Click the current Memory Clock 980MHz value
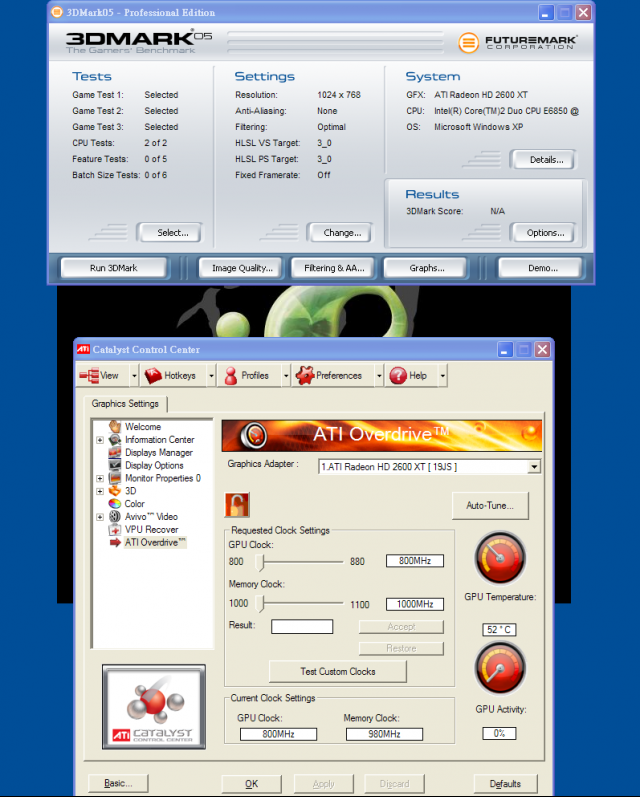The height and width of the screenshot is (797, 640). tap(384, 734)
